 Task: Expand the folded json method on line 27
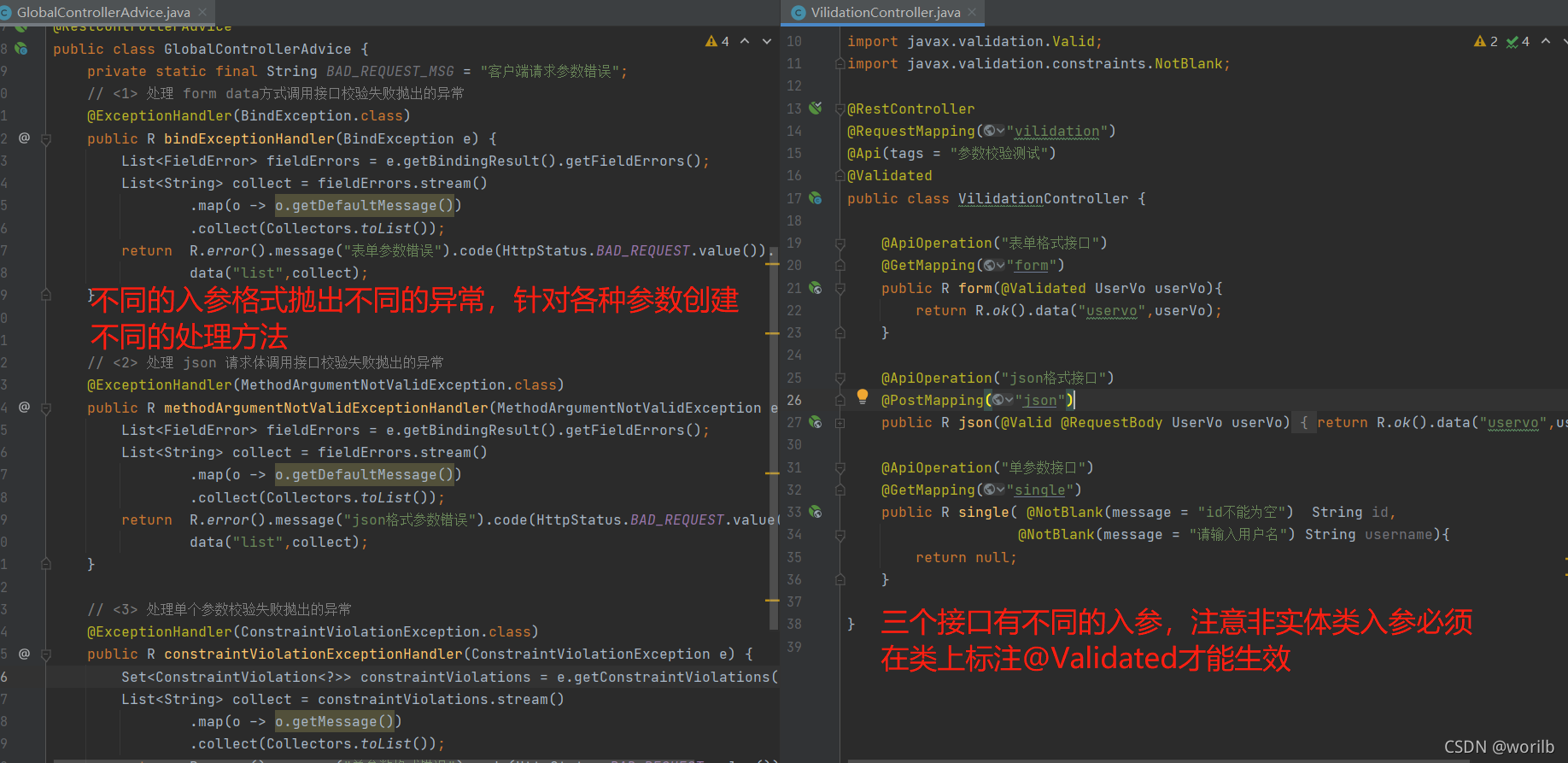[x=840, y=423]
